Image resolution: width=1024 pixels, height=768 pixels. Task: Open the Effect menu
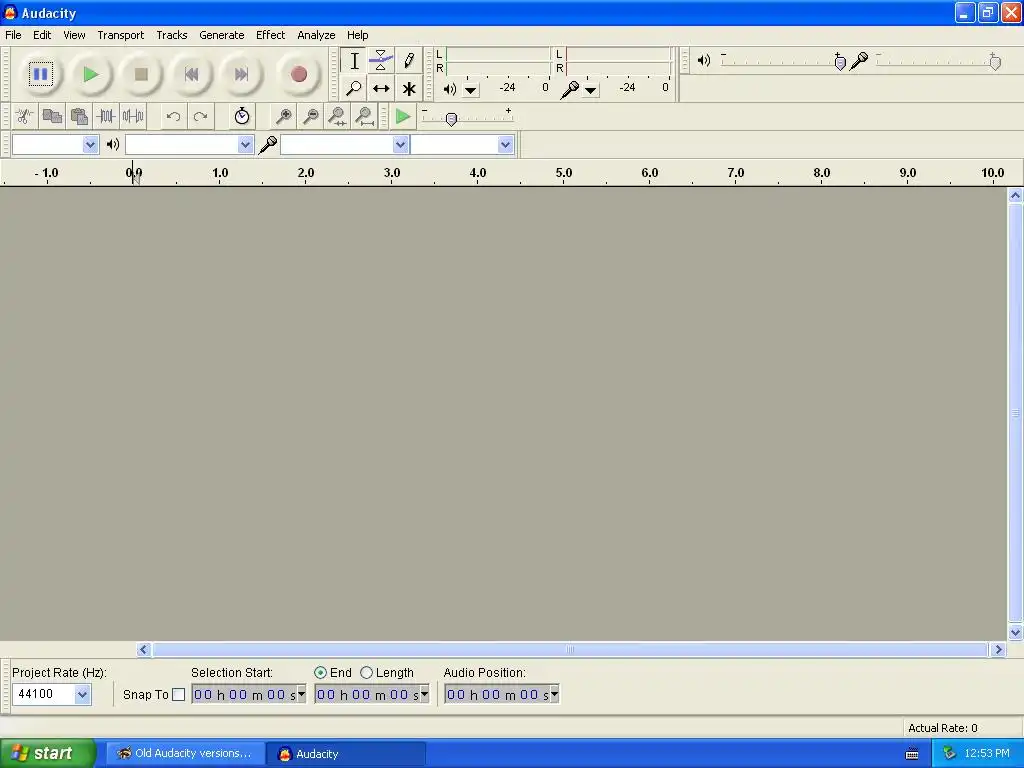click(270, 35)
